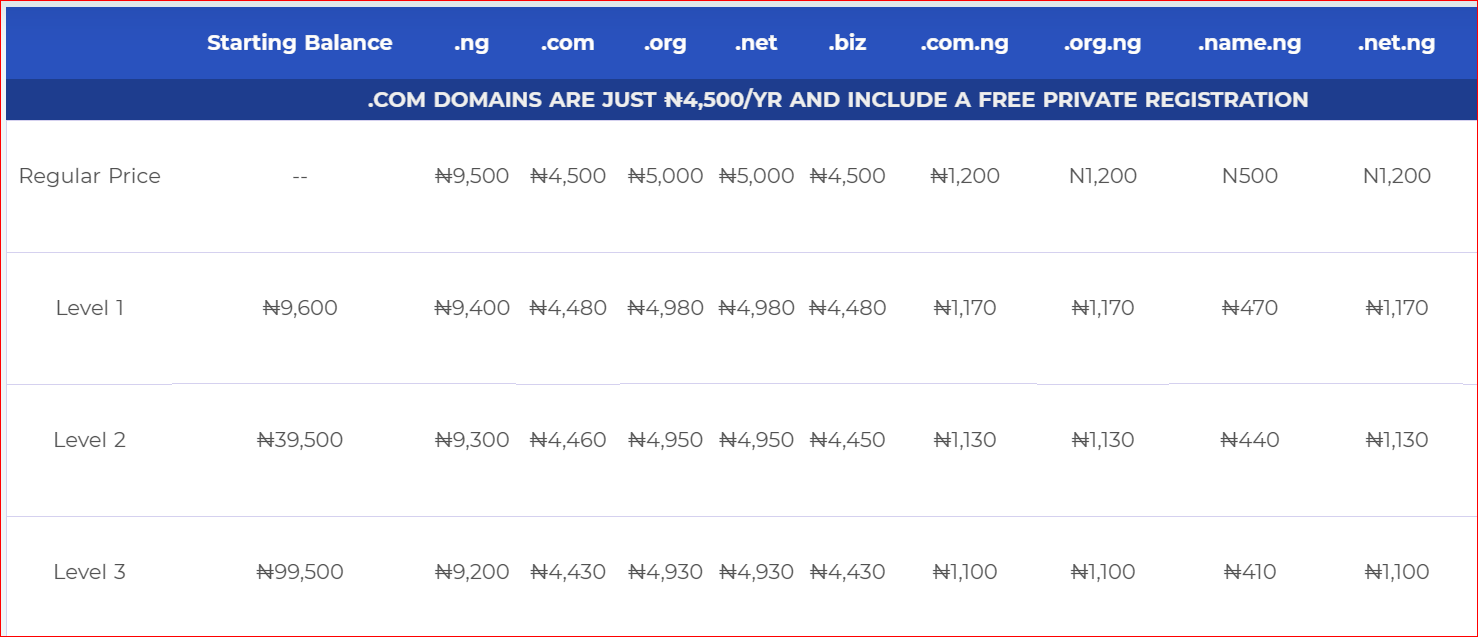Click Level 2 .com price ₦4,460
The height and width of the screenshot is (637, 1478).
coord(568,440)
